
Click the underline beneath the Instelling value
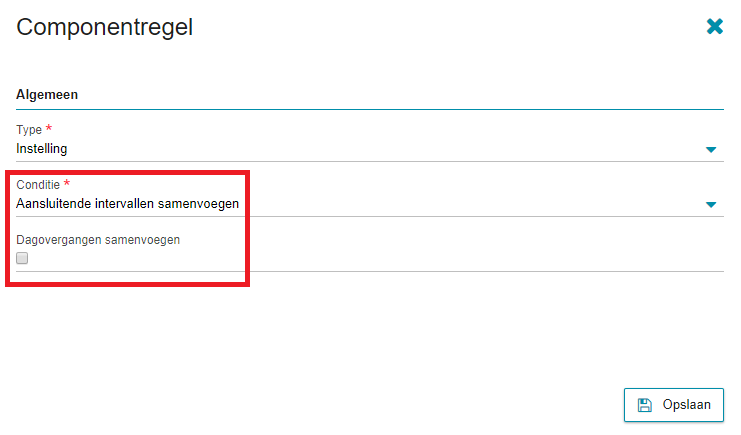370,161
